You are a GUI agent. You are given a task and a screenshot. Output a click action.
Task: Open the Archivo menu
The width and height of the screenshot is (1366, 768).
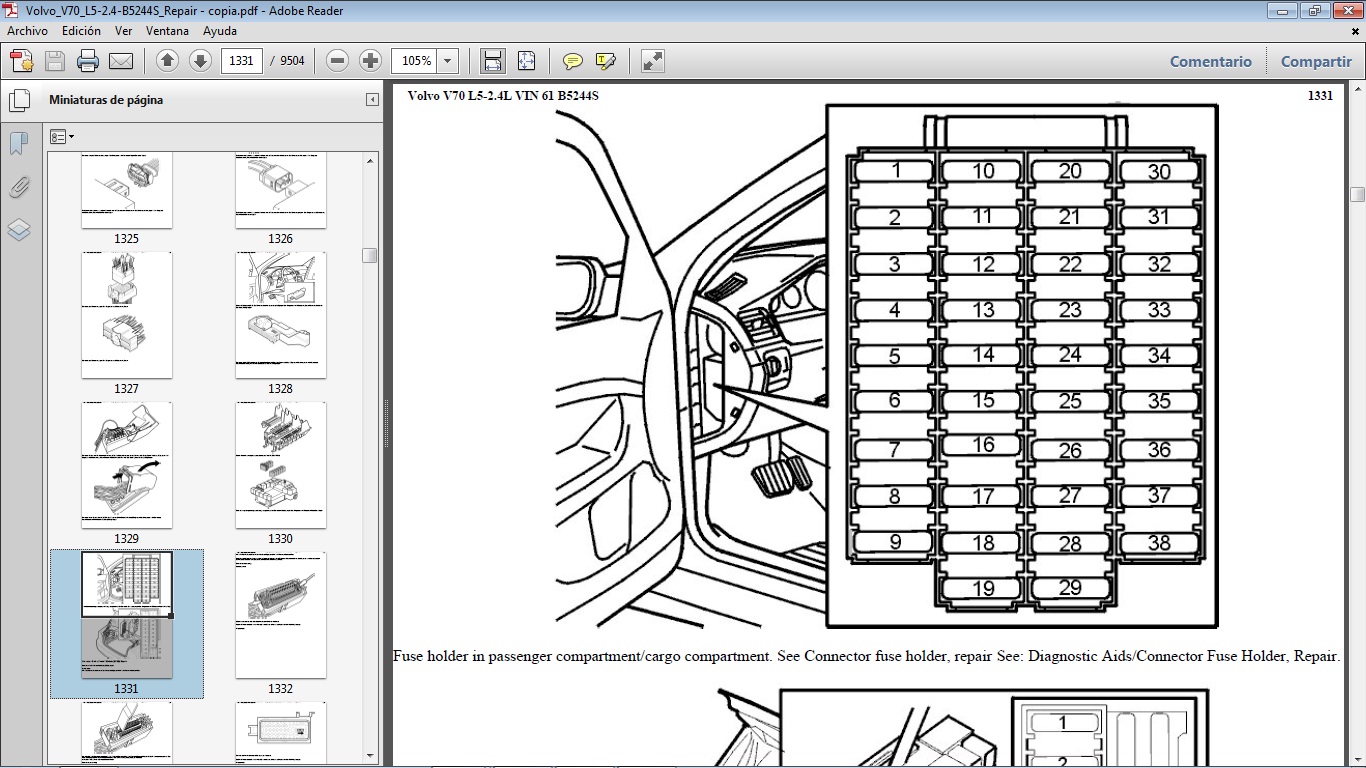click(x=27, y=31)
